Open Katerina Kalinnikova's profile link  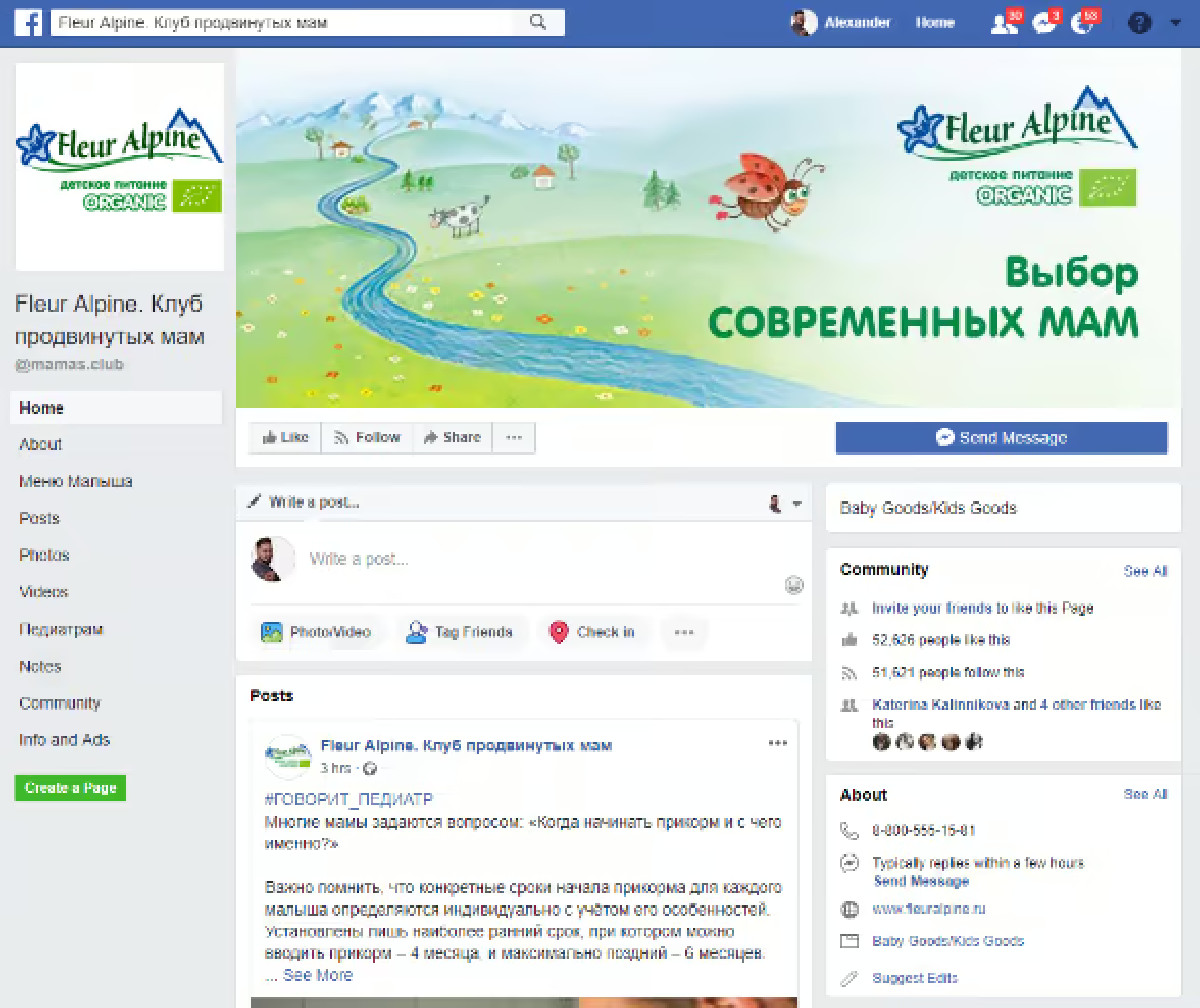pos(941,705)
